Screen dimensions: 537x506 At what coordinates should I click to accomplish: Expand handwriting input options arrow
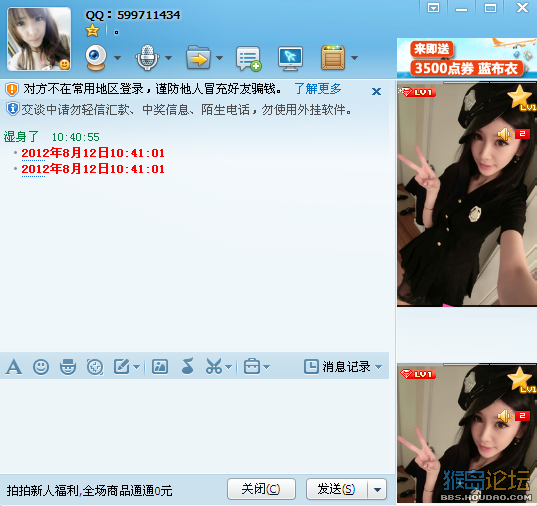(x=136, y=367)
